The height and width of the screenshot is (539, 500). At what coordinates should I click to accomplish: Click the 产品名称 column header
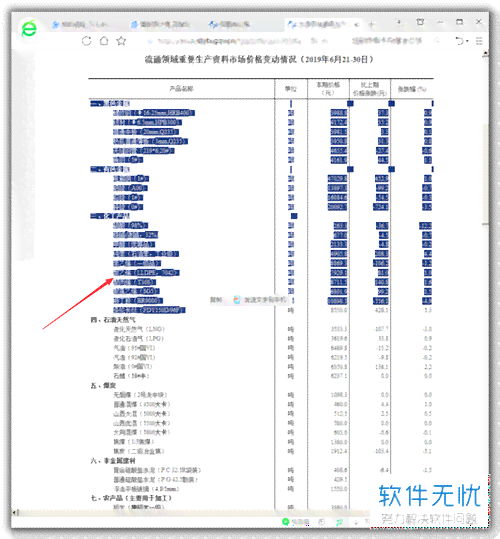tap(181, 89)
